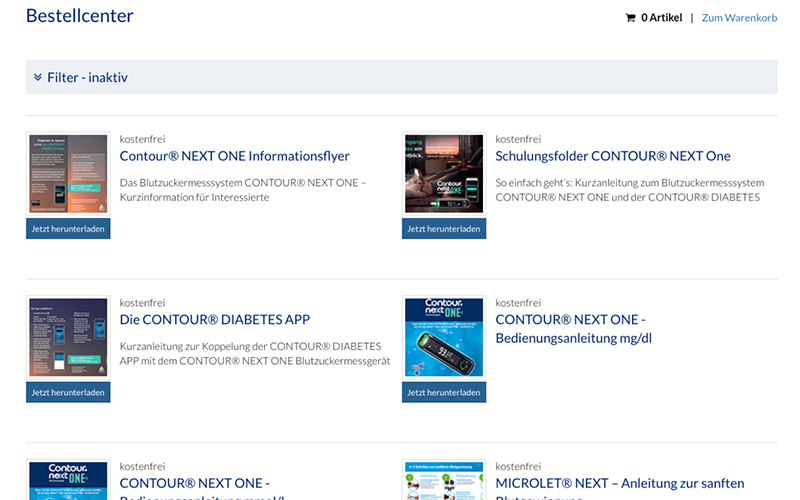Expand the Filter double-chevron icon

point(38,77)
